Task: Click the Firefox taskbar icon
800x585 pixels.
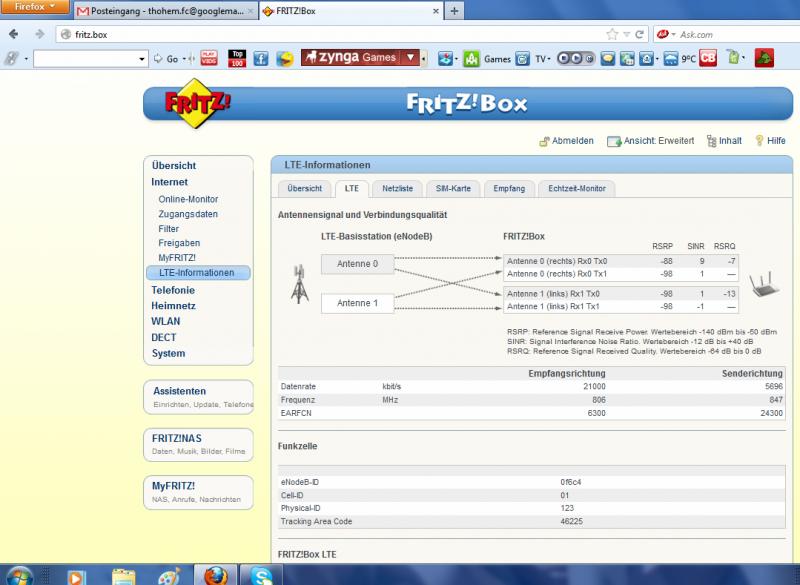Action: tap(216, 576)
